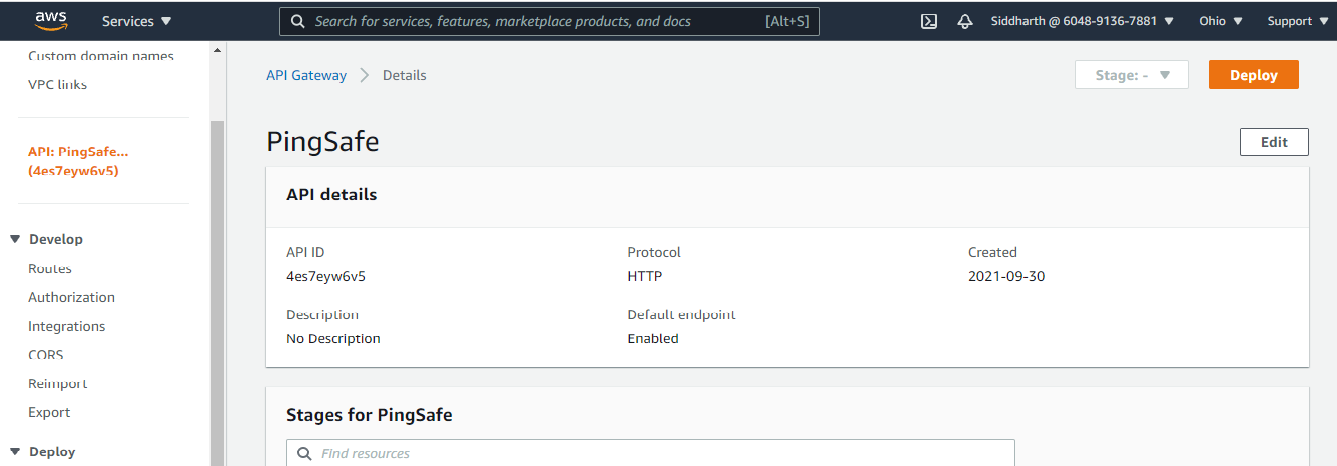Click the Find resources search field

point(660,454)
